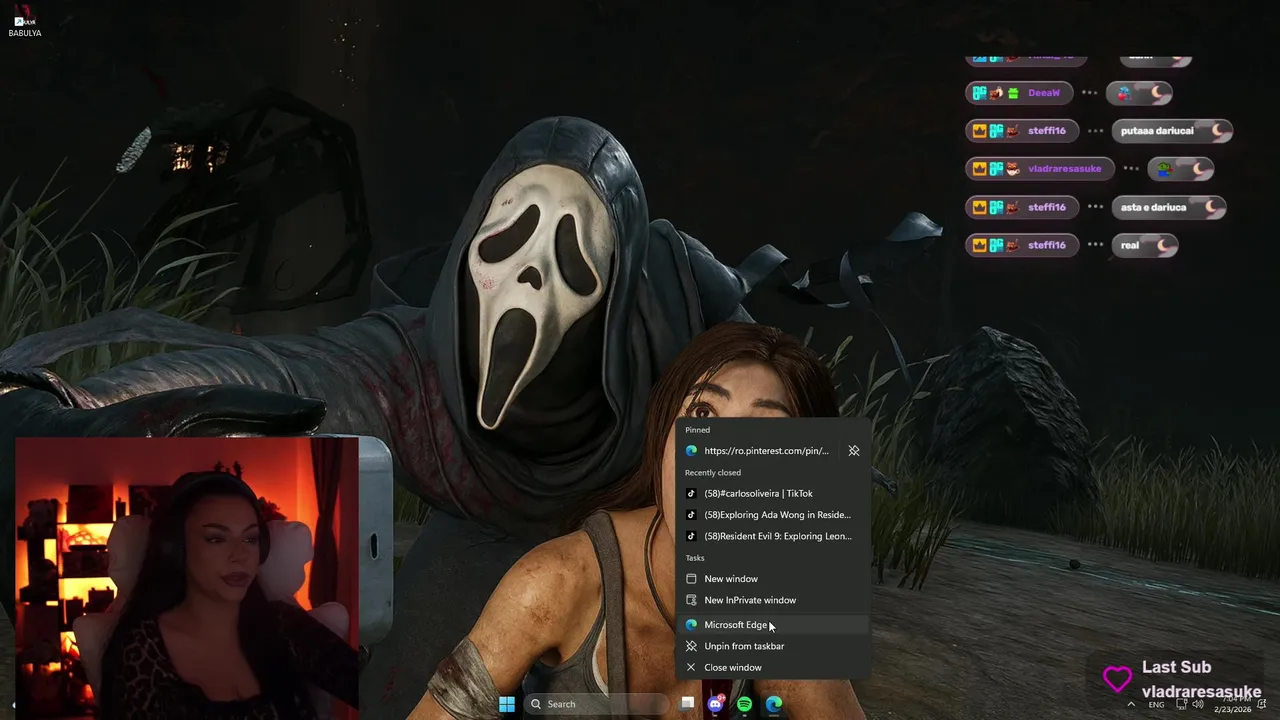Choose Close window in jump list

coord(771,667)
